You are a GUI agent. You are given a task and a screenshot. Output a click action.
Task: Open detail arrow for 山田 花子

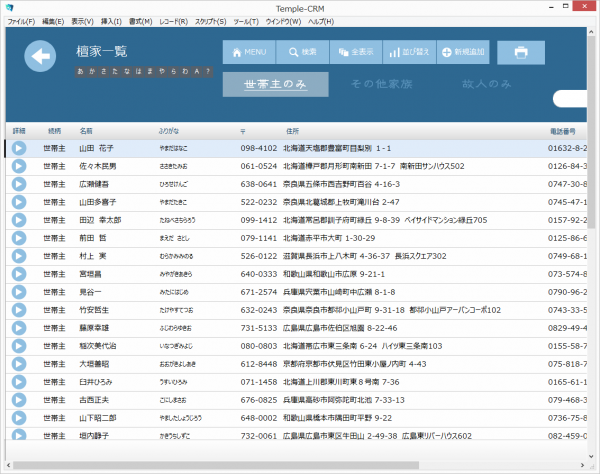(x=19, y=148)
